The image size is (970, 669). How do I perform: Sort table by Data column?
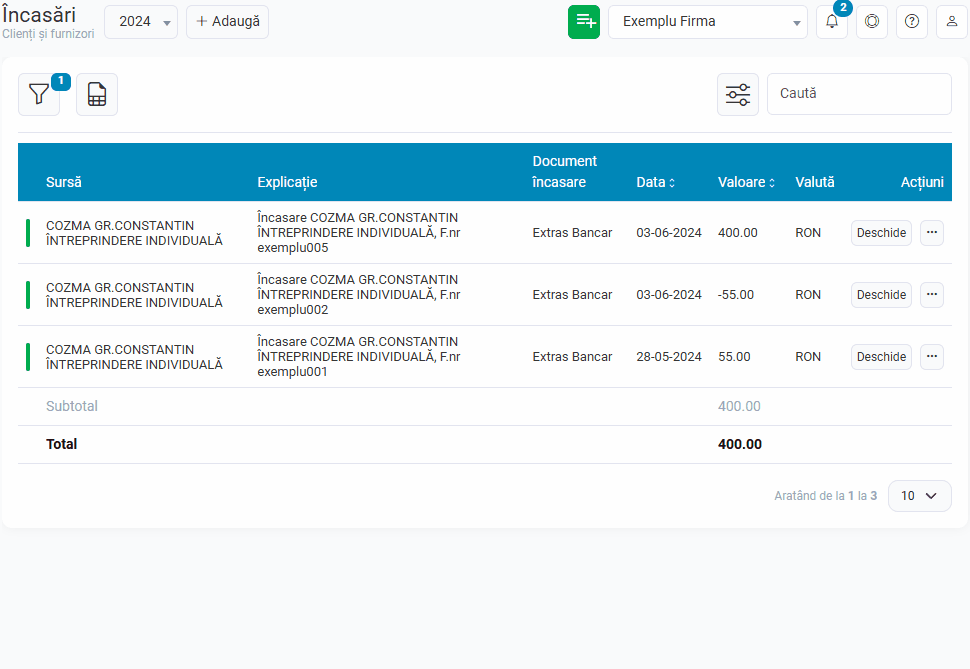tap(656, 182)
